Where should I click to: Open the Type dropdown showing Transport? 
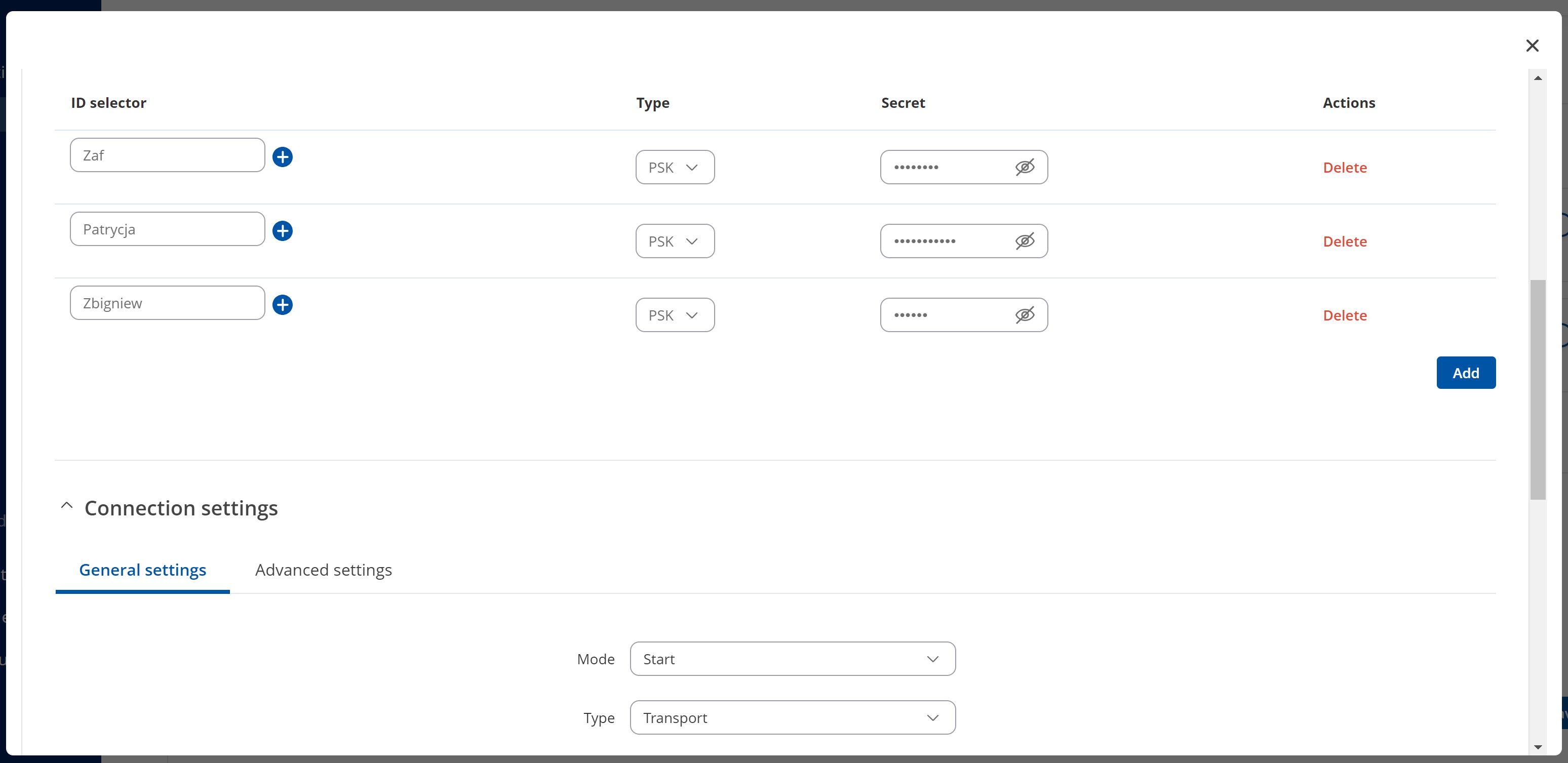tap(793, 717)
